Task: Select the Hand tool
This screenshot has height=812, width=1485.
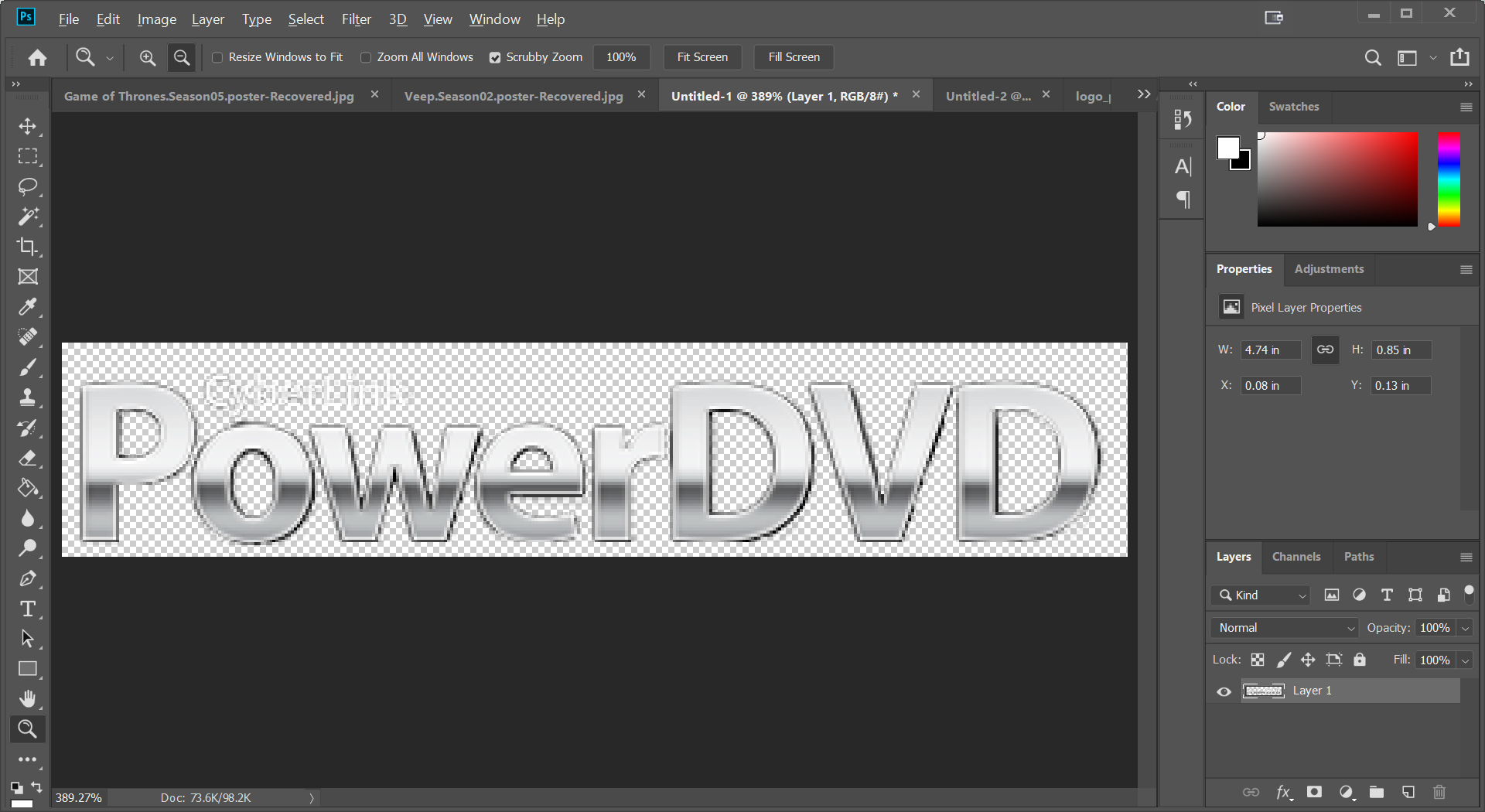Action: pyautogui.click(x=28, y=699)
